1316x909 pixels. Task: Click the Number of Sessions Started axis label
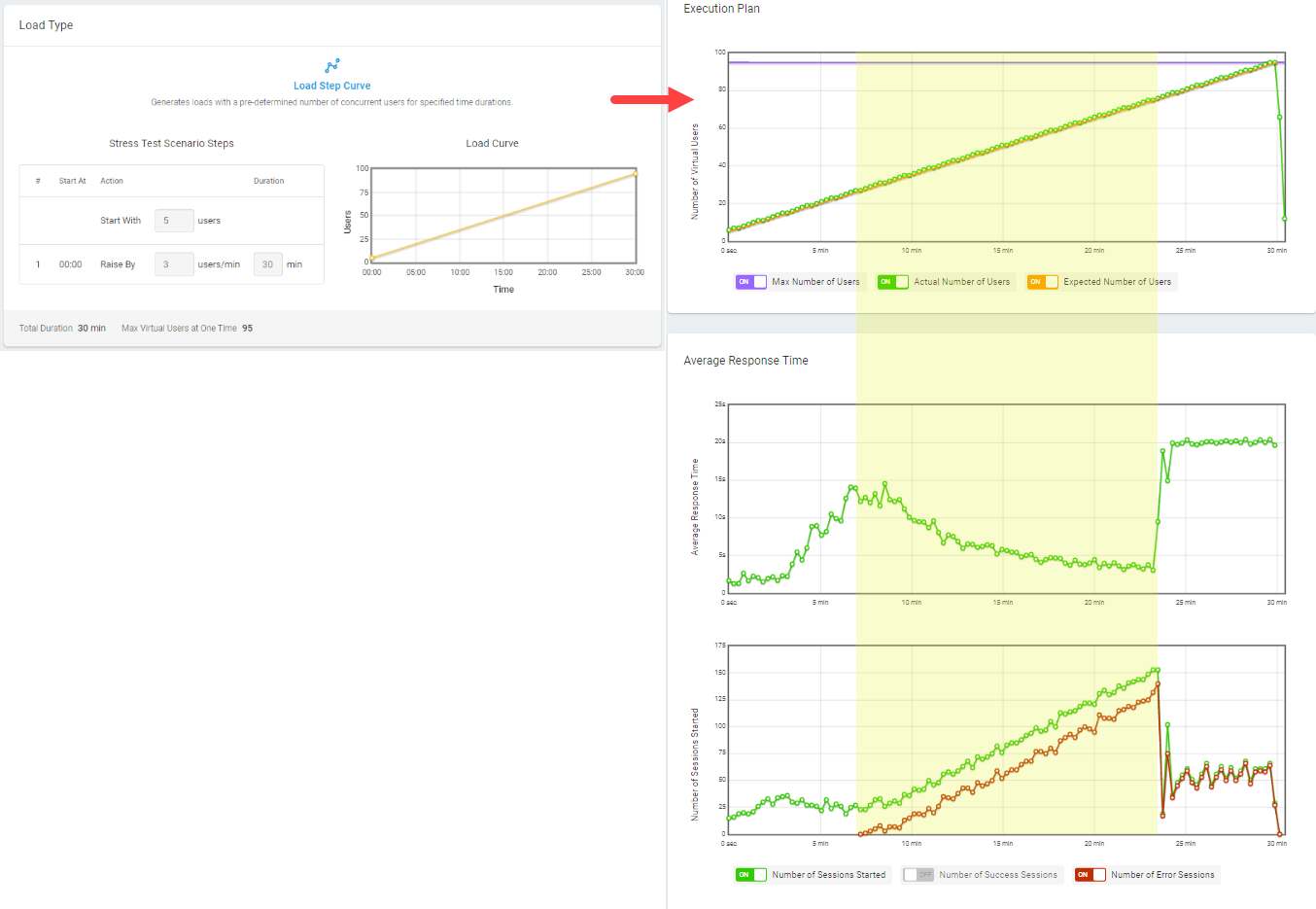click(x=695, y=764)
